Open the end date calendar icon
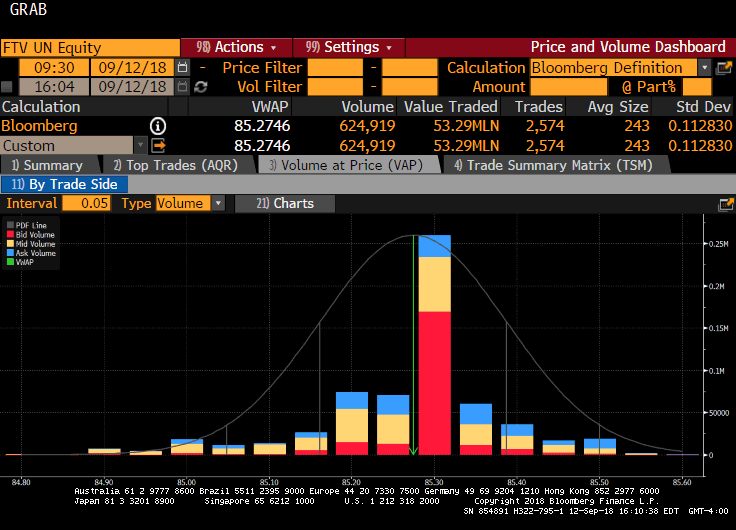 [x=182, y=87]
